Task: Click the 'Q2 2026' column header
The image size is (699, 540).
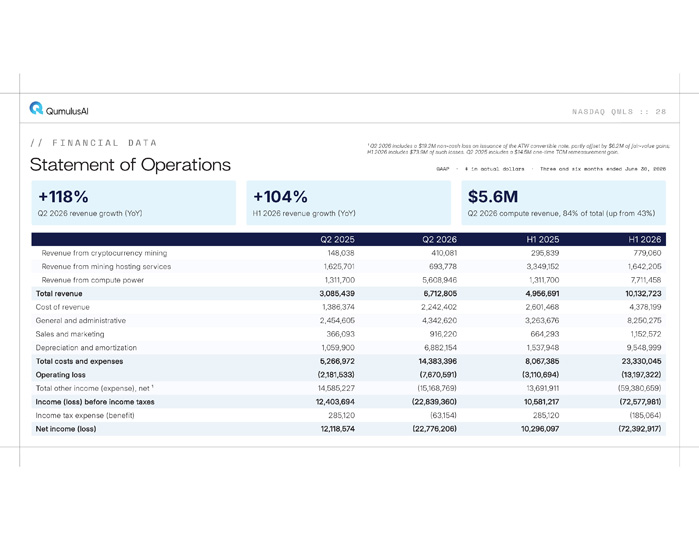Action: [x=440, y=239]
